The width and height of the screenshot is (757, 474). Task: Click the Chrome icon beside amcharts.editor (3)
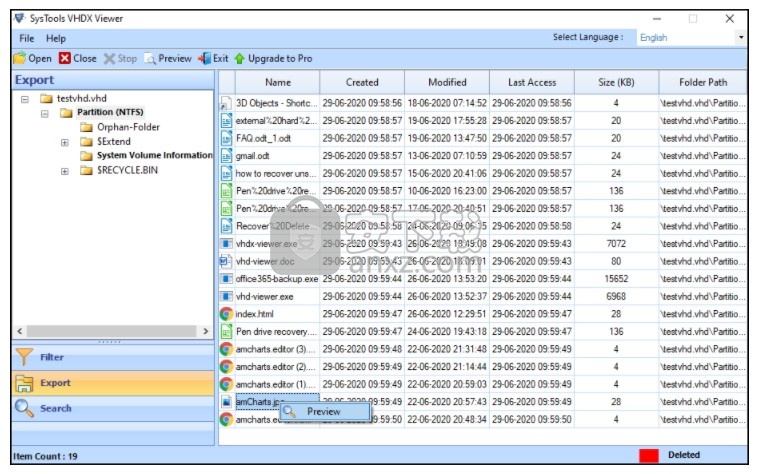(x=226, y=349)
